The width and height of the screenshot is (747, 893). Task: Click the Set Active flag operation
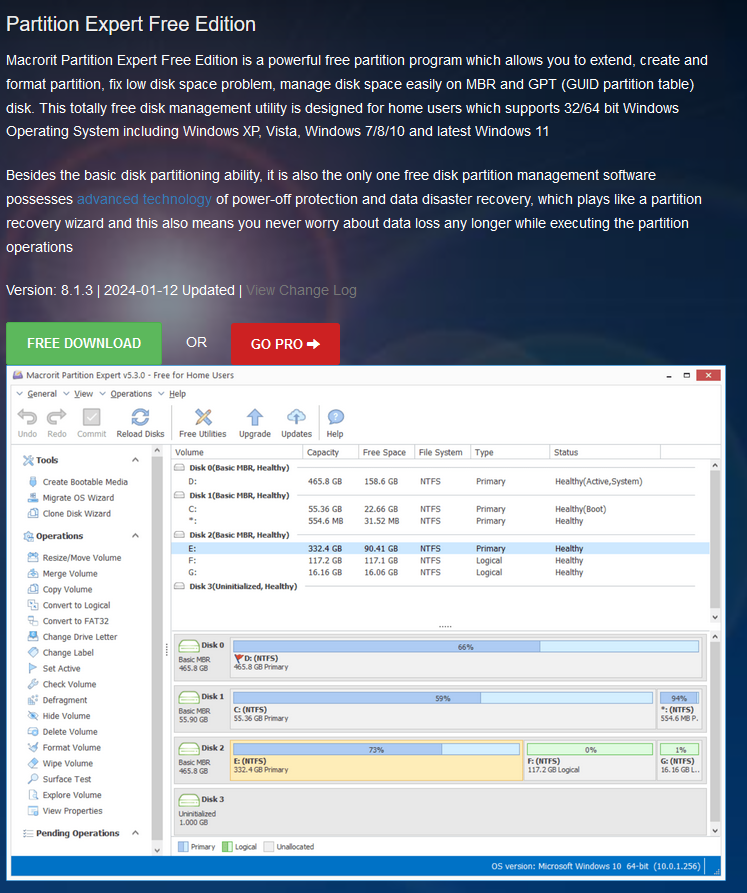coord(54,669)
